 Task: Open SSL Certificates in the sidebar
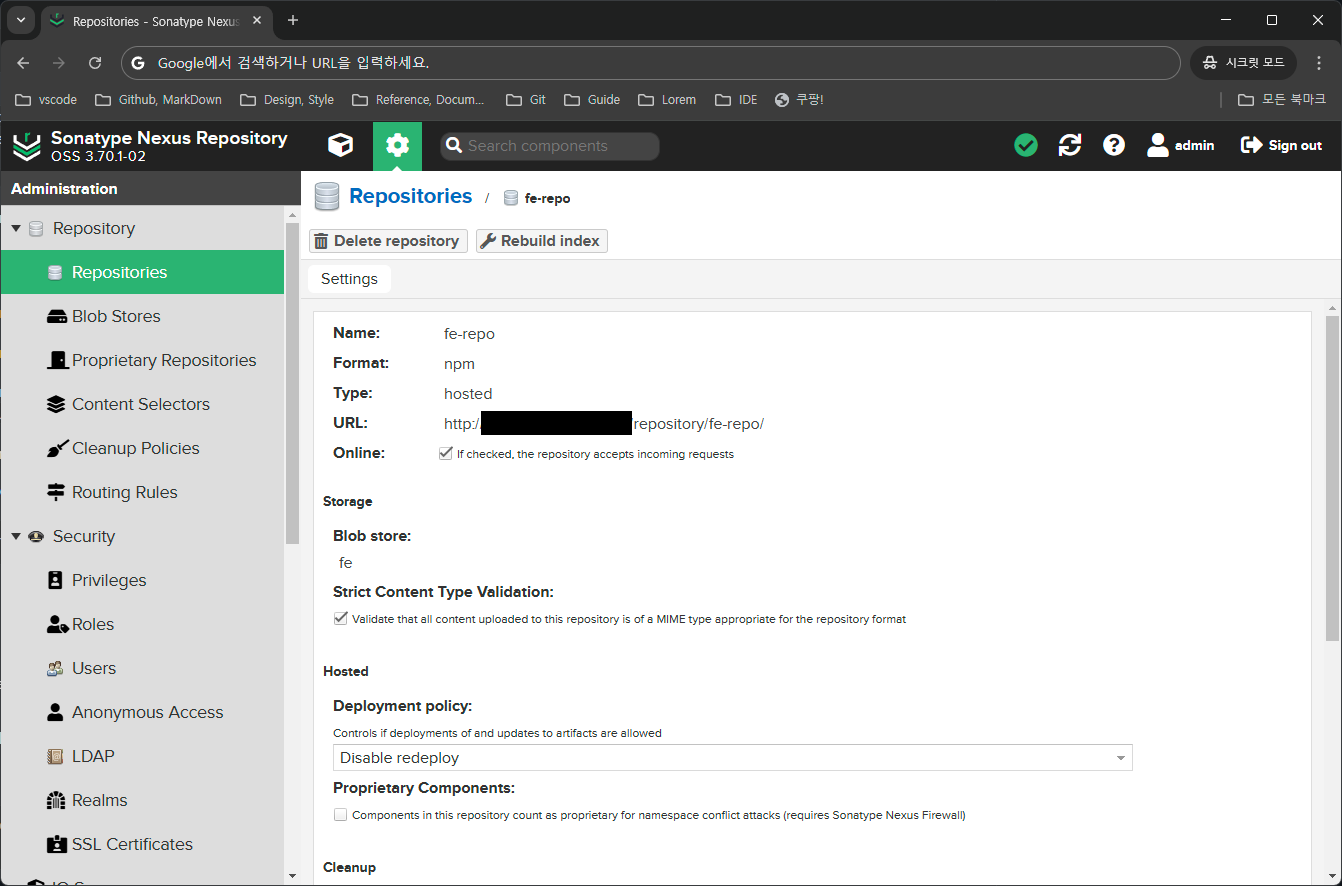142,844
